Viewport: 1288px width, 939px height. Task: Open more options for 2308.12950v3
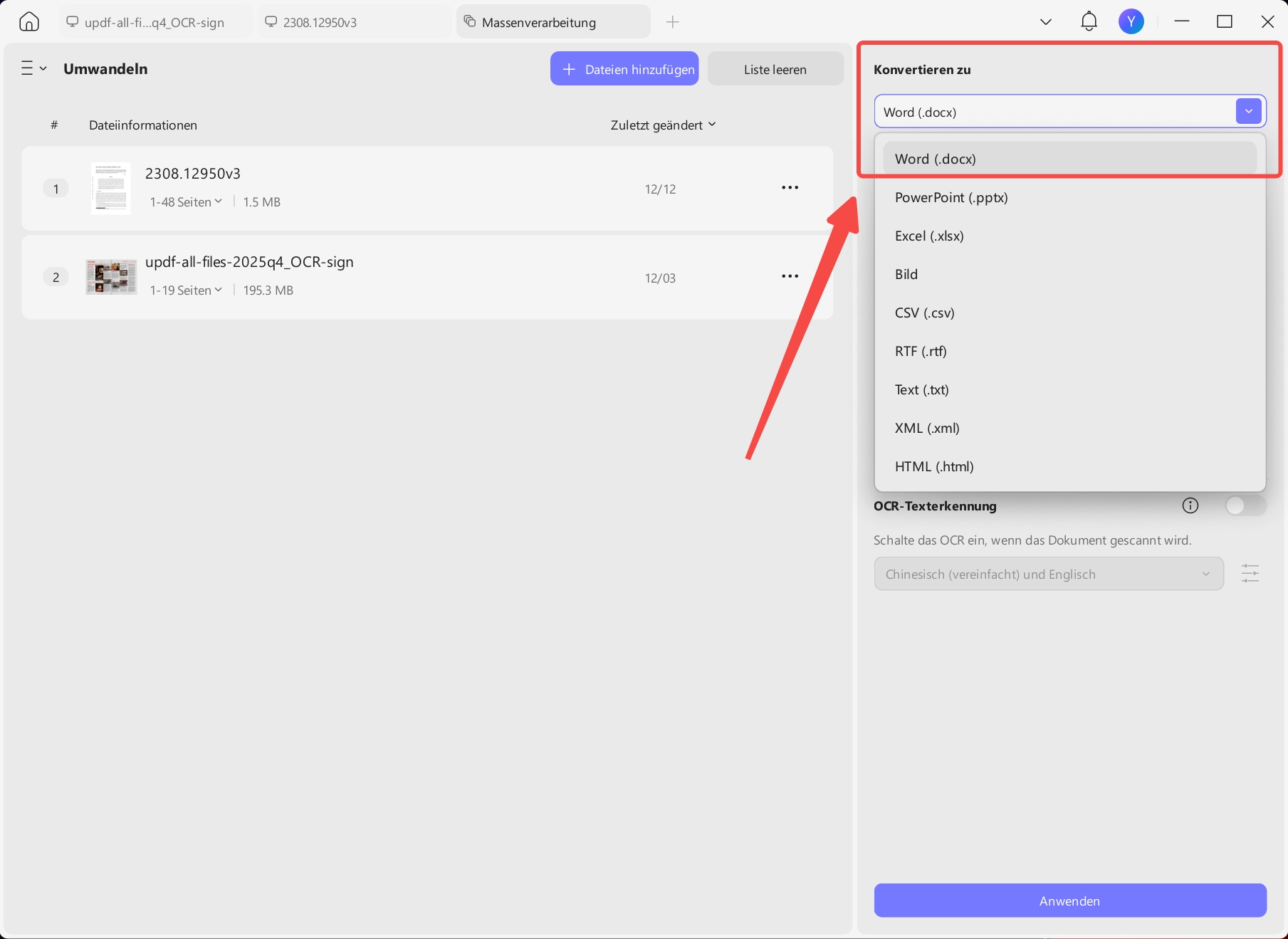[x=790, y=188]
